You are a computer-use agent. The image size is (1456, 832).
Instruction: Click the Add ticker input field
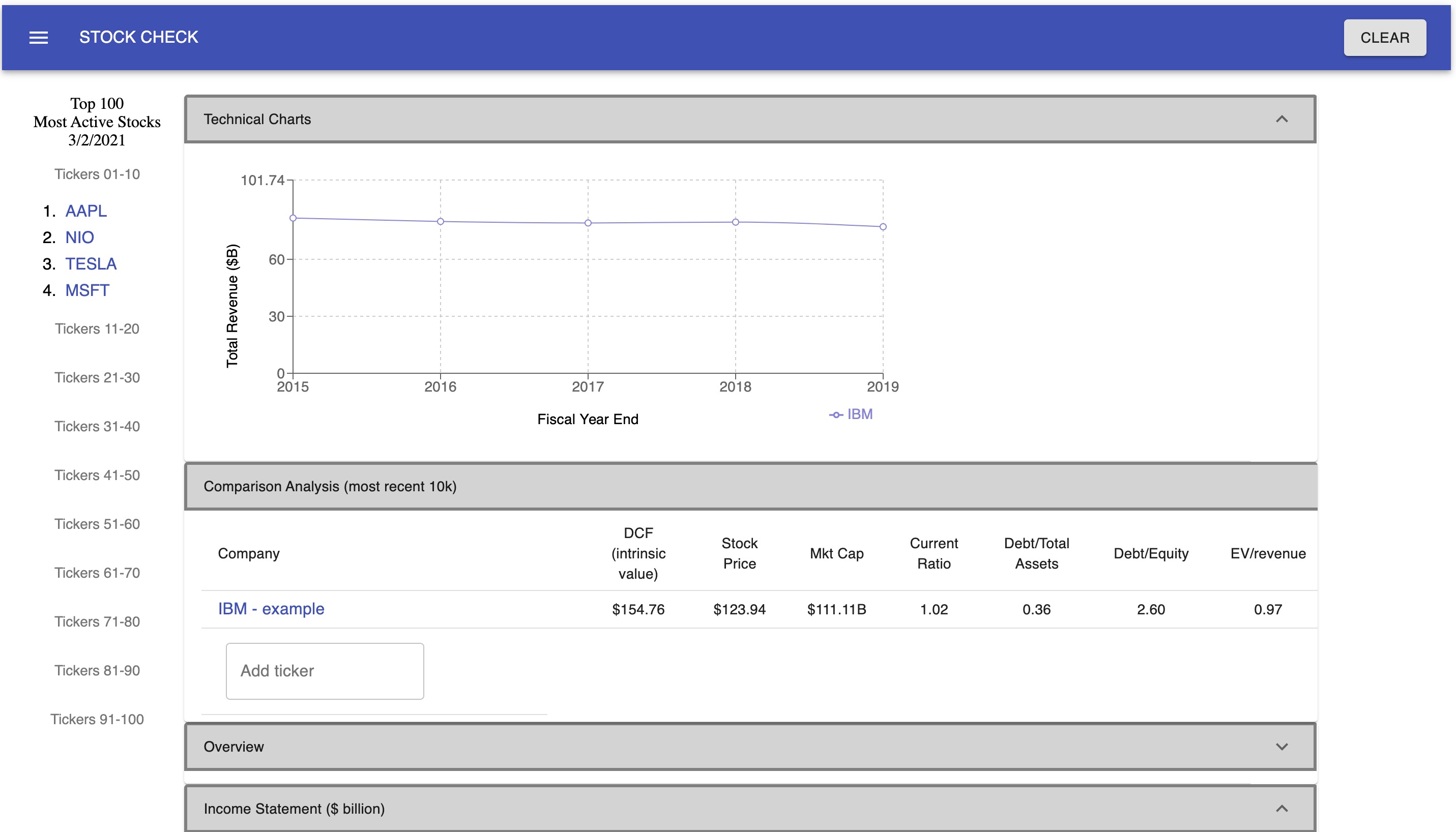[325, 671]
